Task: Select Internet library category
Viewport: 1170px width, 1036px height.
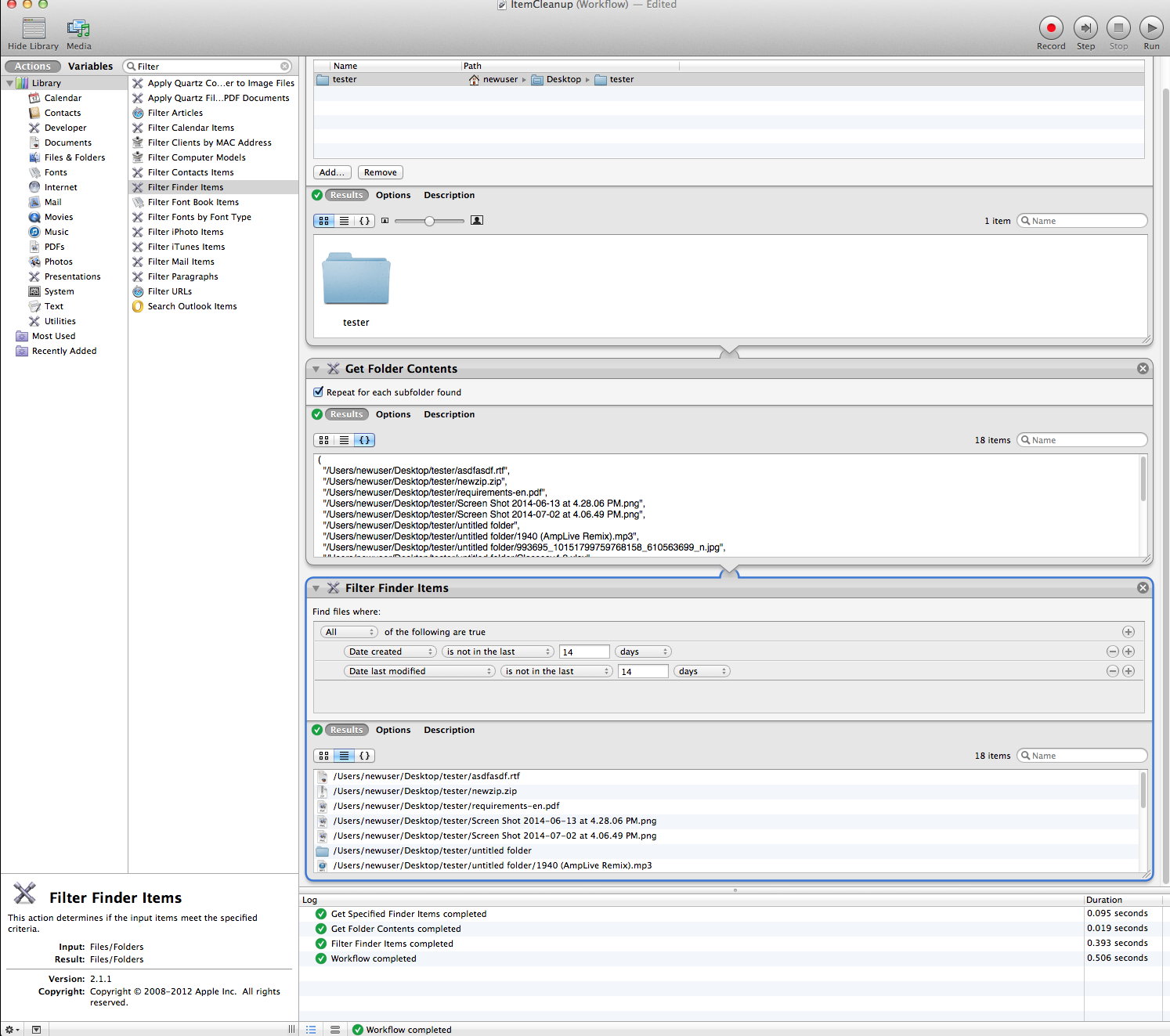Action: [x=61, y=187]
